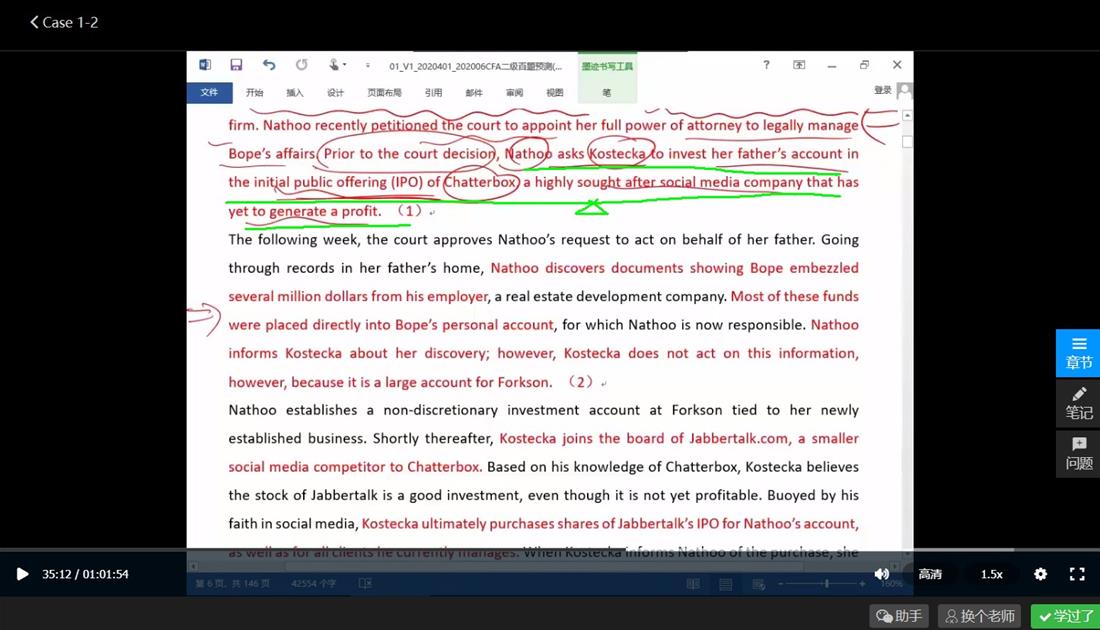Switch to the 引用 ribbon tab
The height and width of the screenshot is (630, 1100).
[x=434, y=93]
